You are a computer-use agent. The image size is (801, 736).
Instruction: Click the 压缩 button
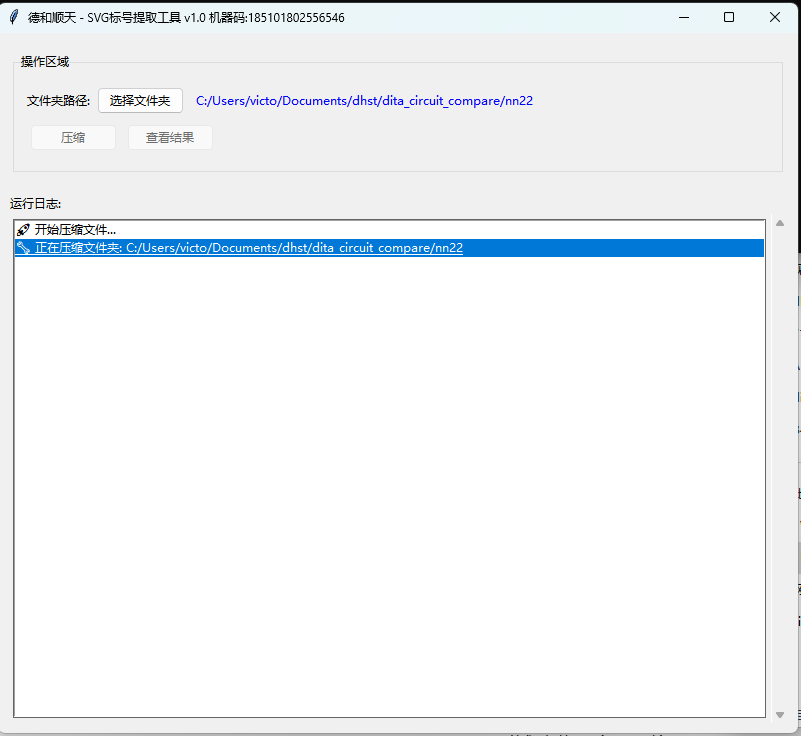73,138
